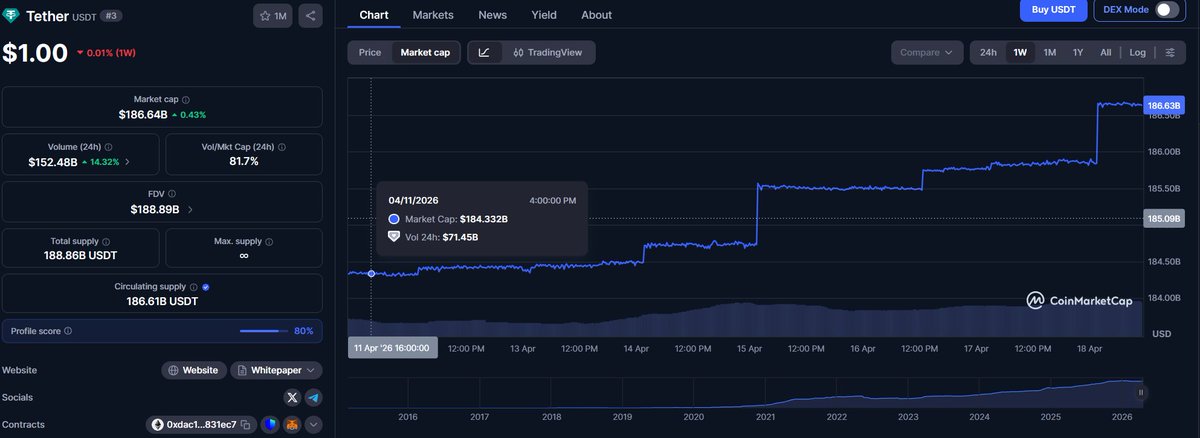Viewport: 1200px width, 438px height.
Task: Open the About tab
Action: coord(596,15)
